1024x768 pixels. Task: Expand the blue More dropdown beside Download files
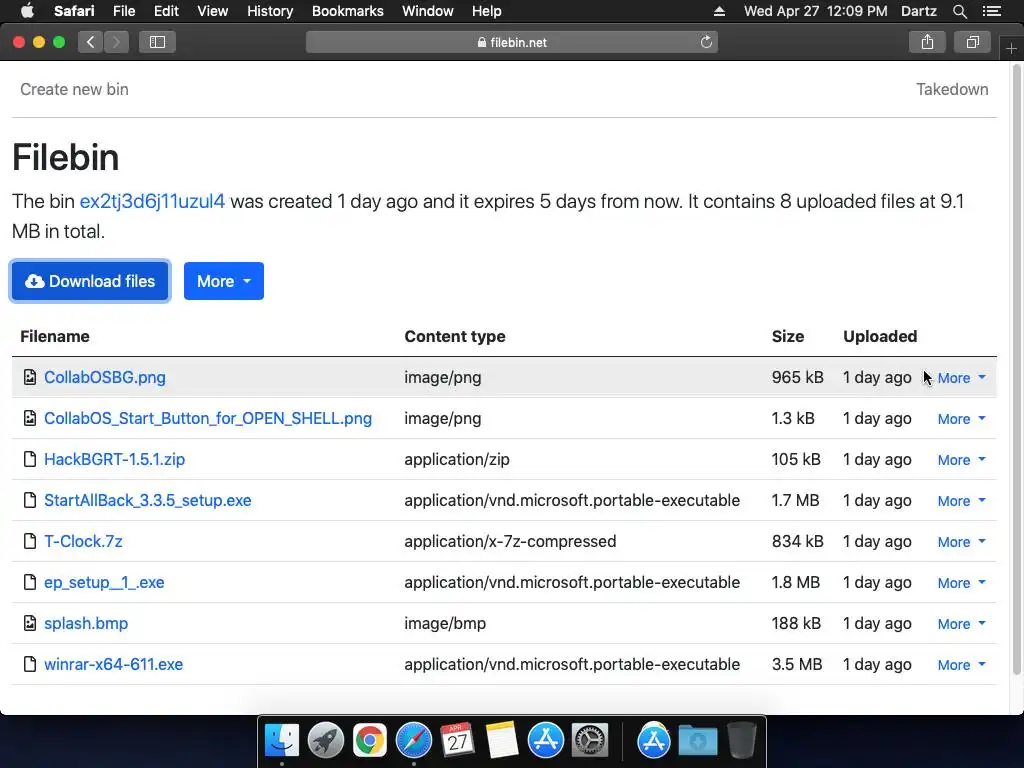224,281
